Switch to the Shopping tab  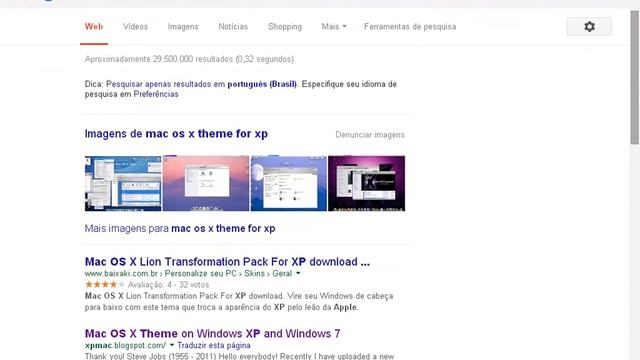285,27
